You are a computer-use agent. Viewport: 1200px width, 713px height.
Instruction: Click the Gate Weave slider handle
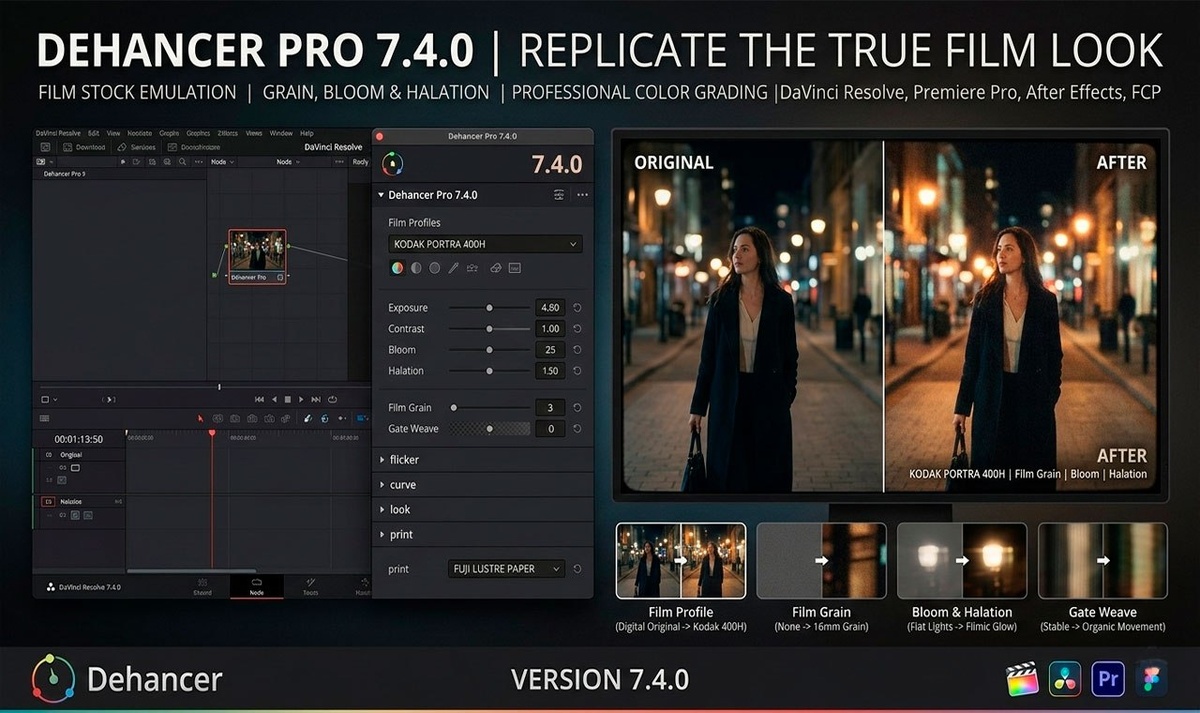tap(489, 429)
